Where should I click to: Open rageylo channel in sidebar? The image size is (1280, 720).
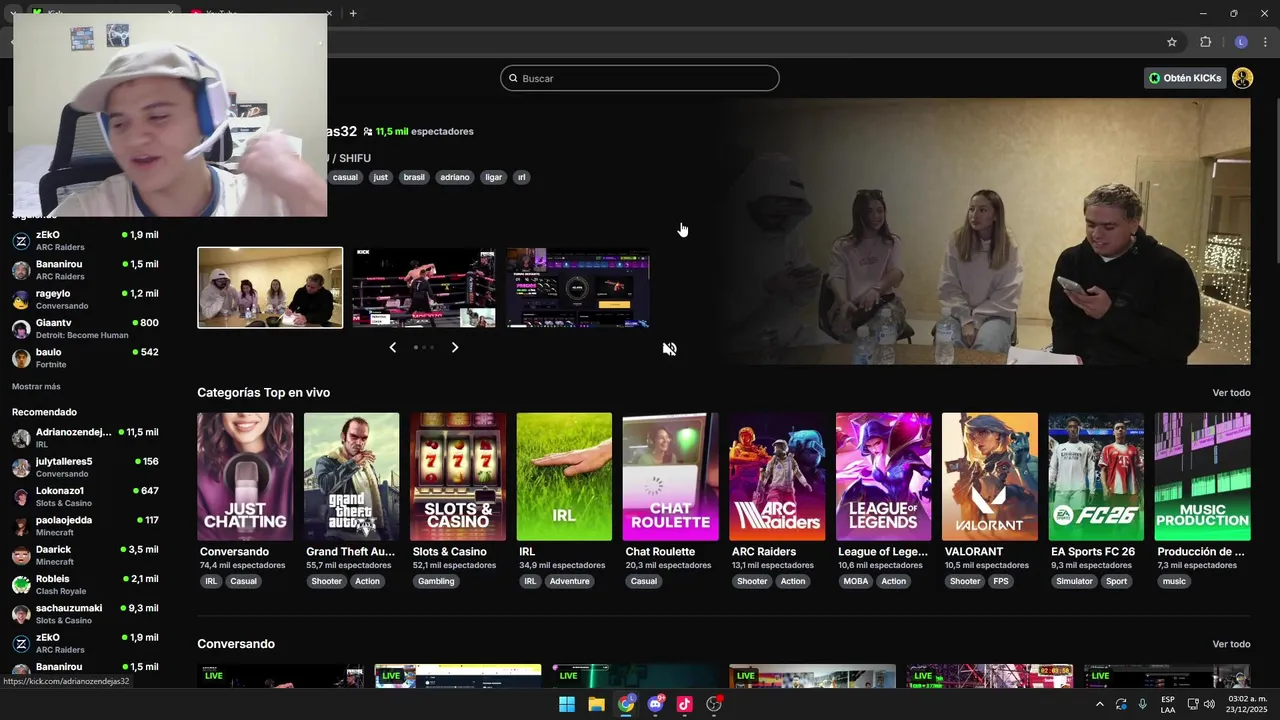coord(85,299)
